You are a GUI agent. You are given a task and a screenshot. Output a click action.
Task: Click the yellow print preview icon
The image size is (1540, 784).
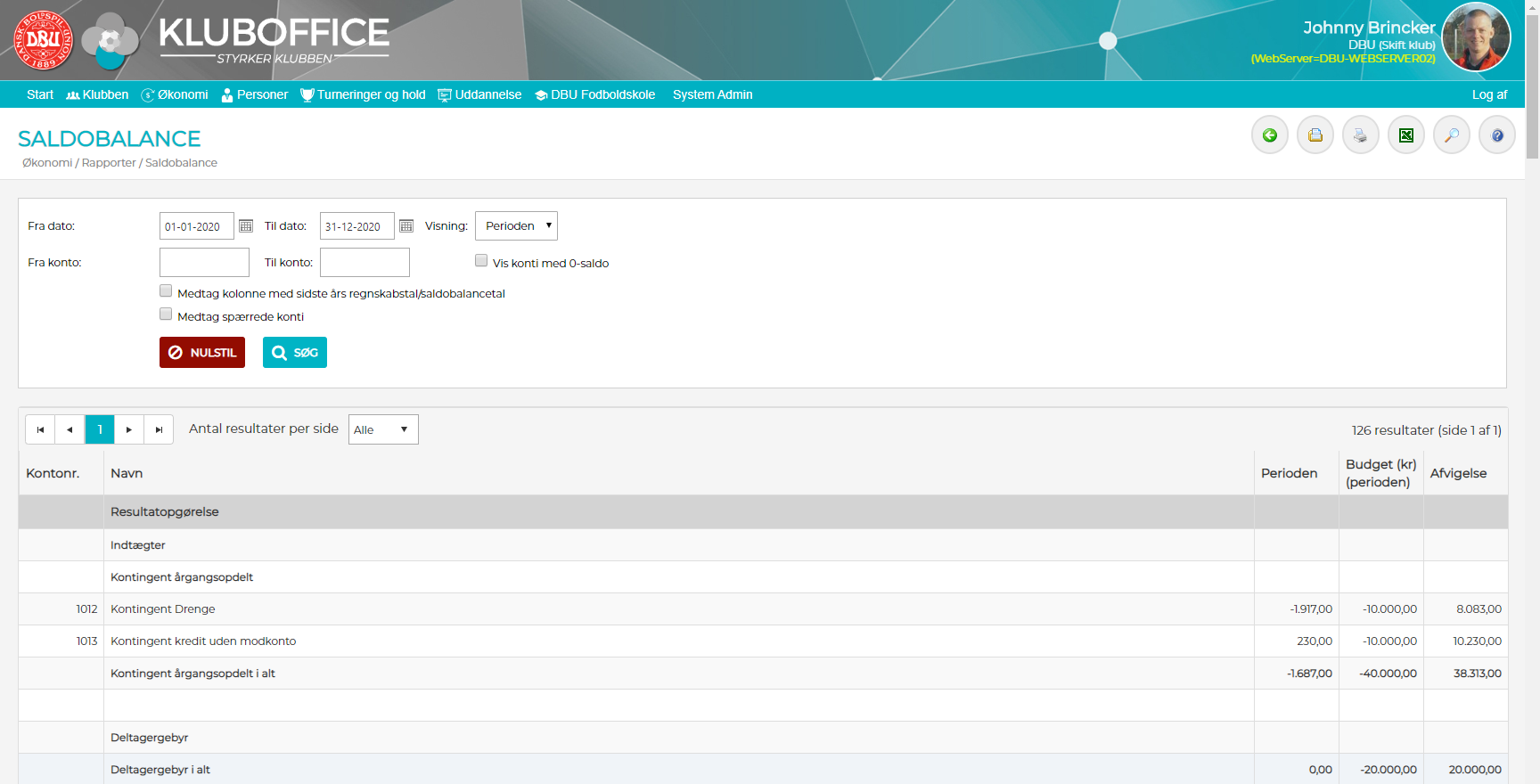click(x=1315, y=135)
